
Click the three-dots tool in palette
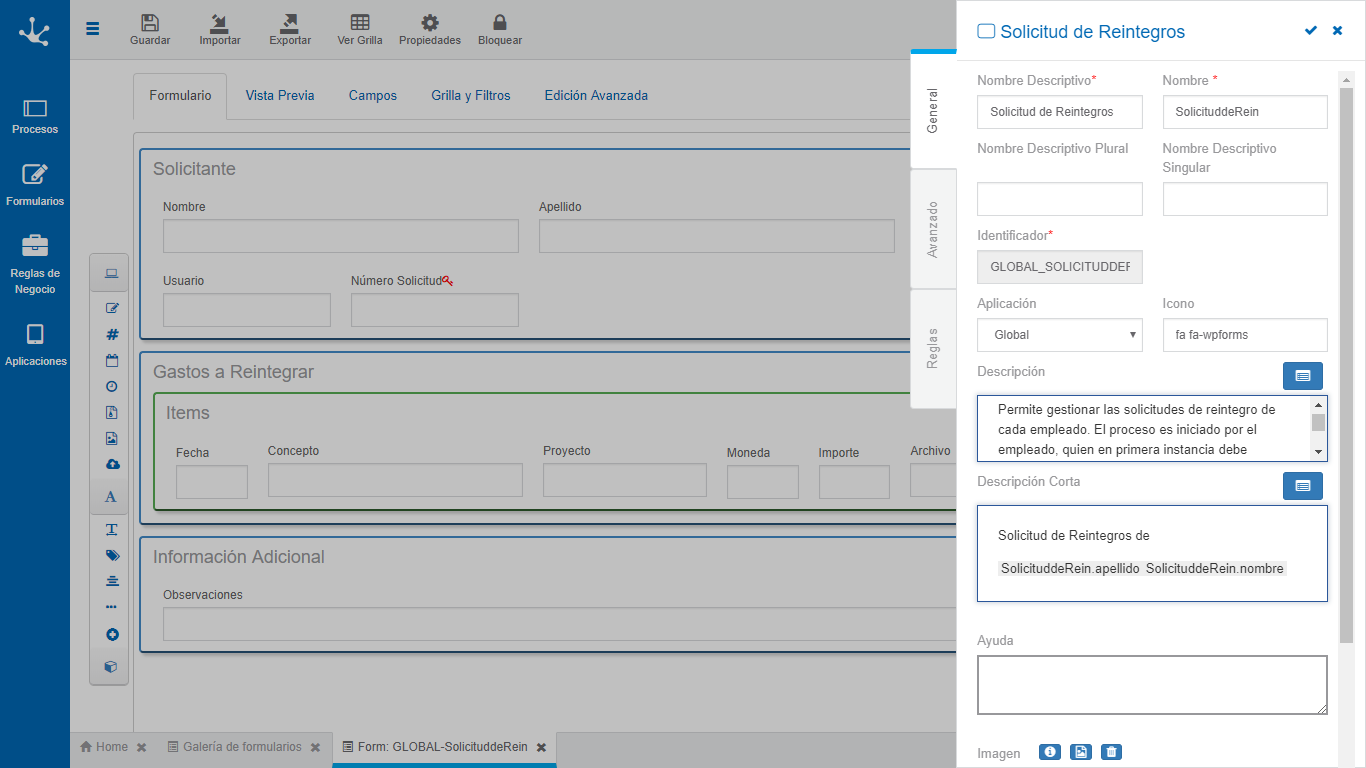pyautogui.click(x=111, y=607)
